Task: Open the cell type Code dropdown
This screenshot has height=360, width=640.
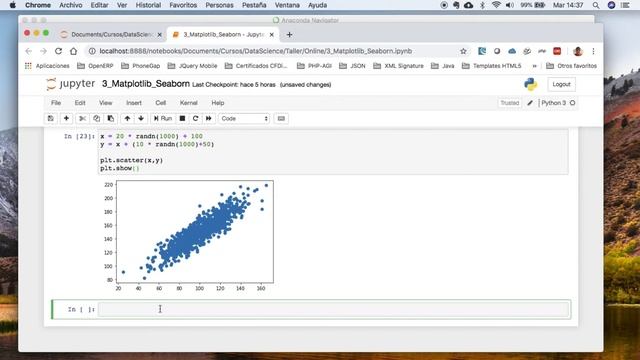Action: pos(244,118)
